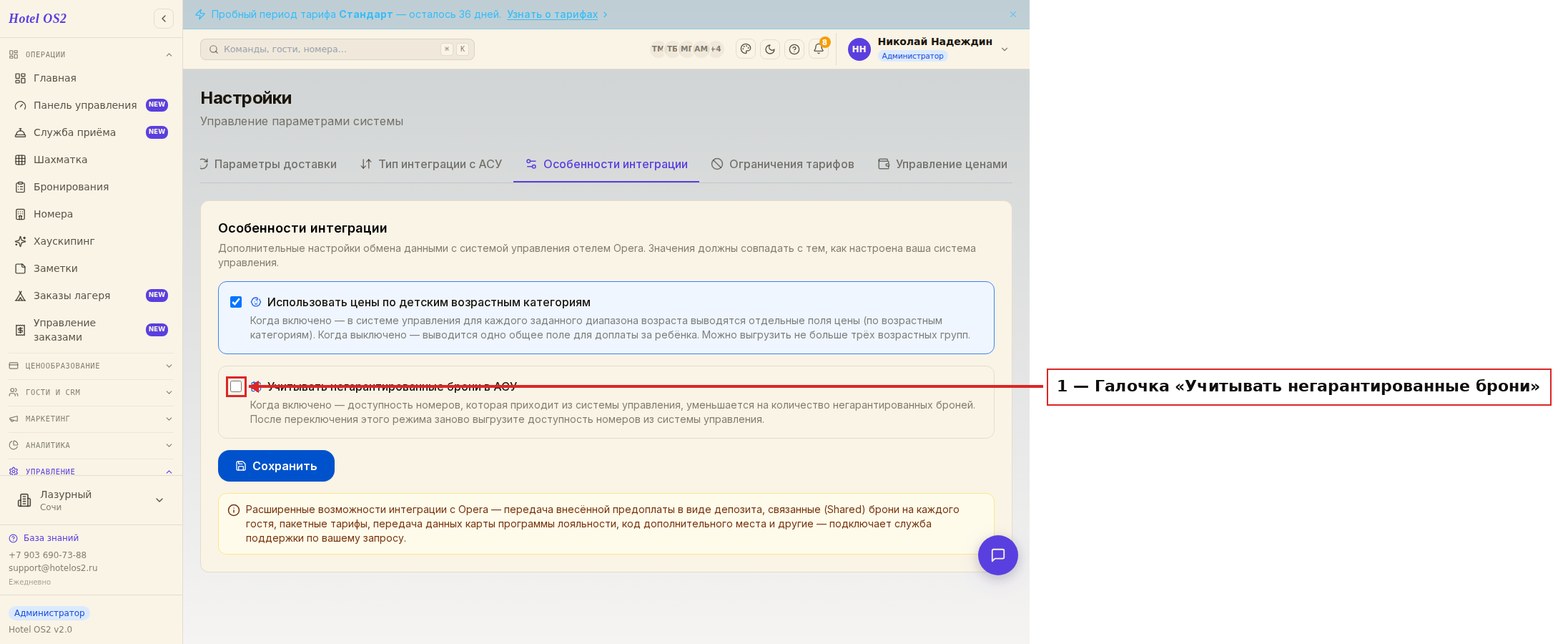Click the support@hotelos2.ru email

[53, 568]
